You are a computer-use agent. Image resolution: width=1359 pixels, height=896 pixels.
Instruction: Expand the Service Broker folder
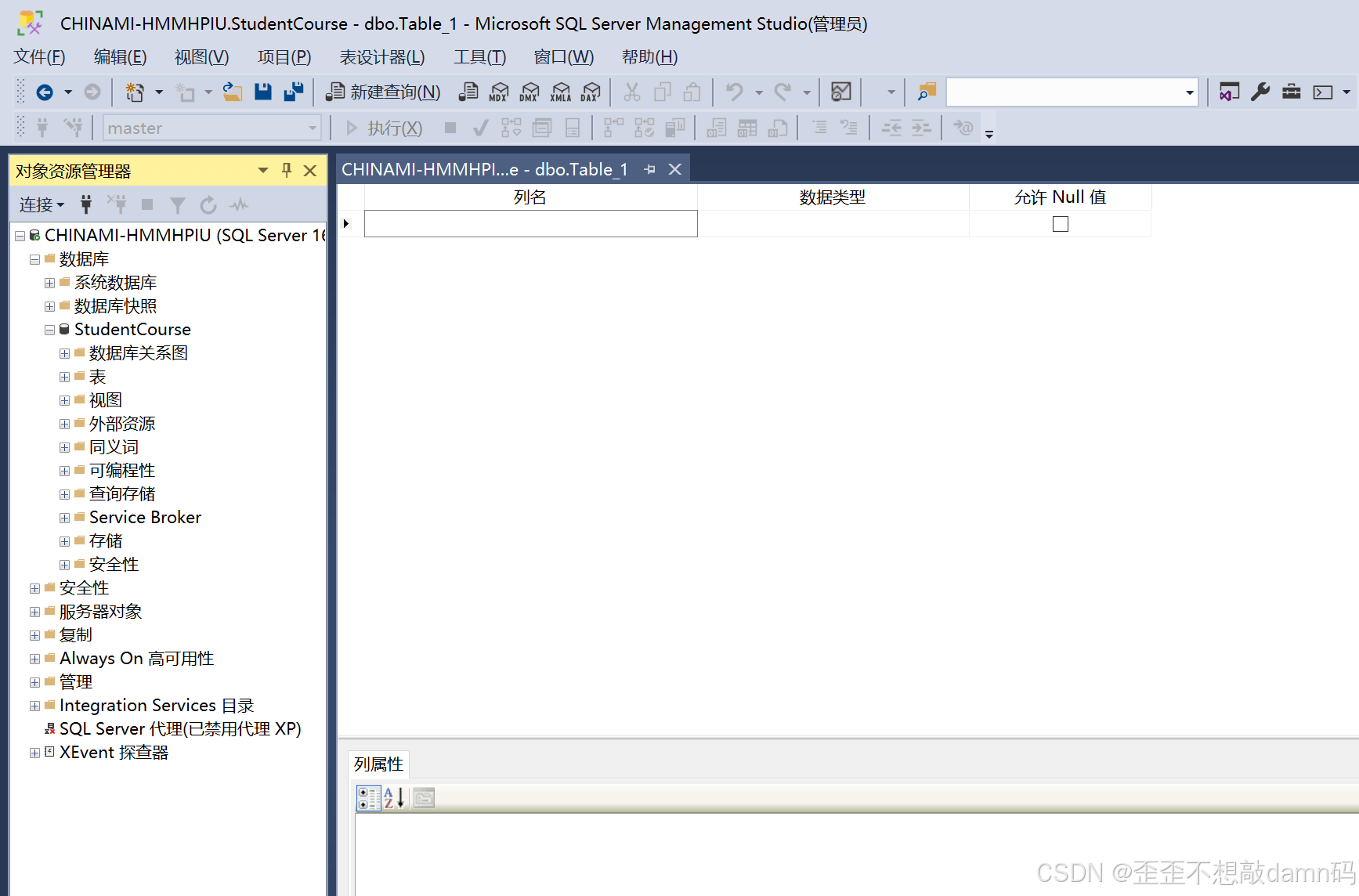tap(64, 518)
